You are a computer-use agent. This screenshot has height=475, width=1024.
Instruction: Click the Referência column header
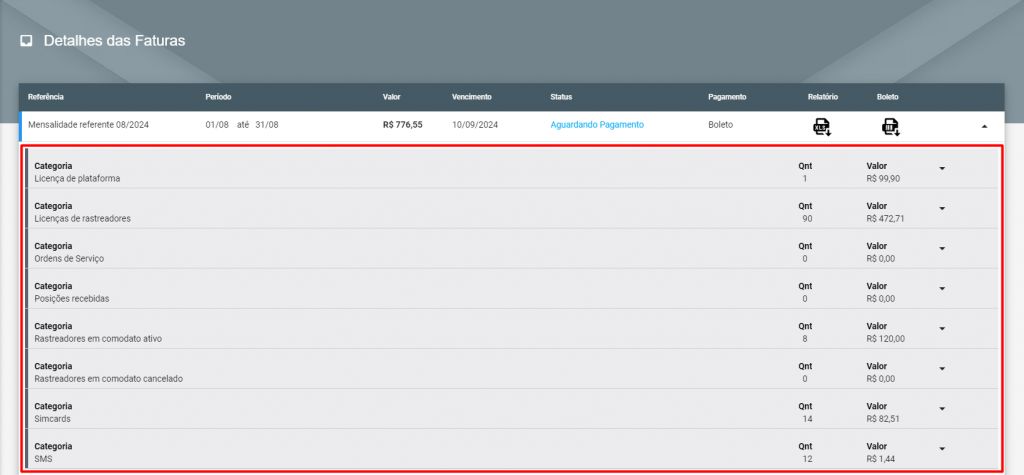(x=46, y=97)
